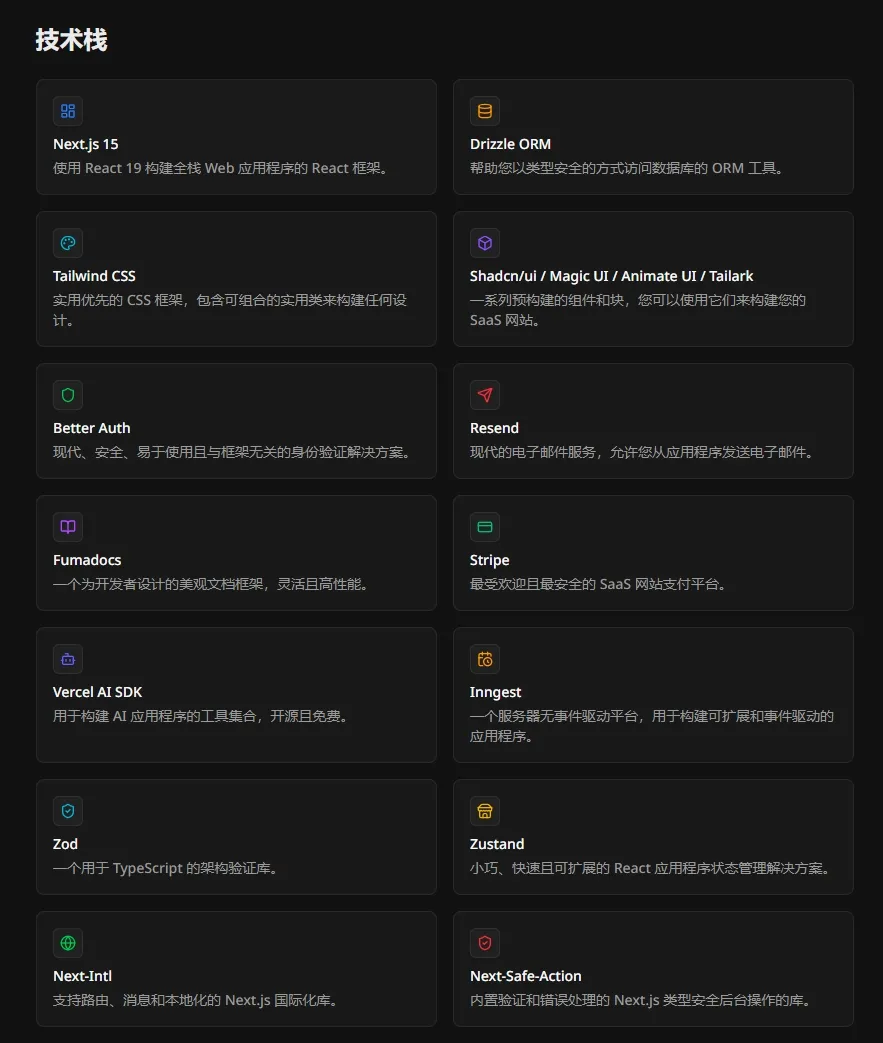883x1043 pixels.
Task: Click the Zustand store icon
Action: coord(484,811)
